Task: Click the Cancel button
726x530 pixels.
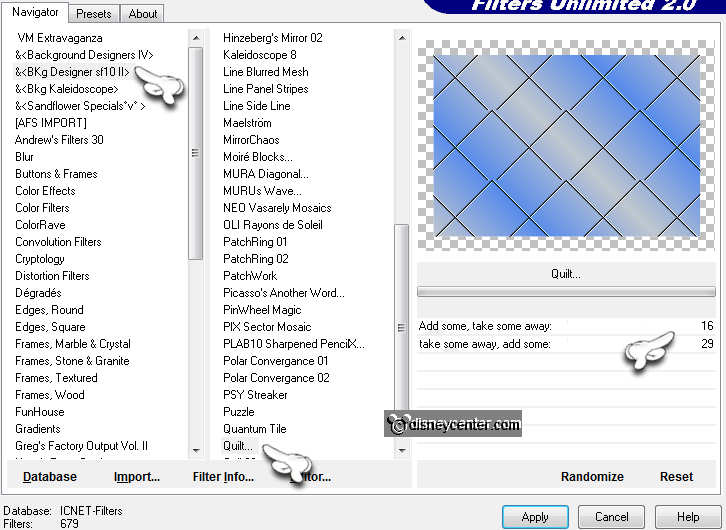Action: pyautogui.click(x=611, y=517)
